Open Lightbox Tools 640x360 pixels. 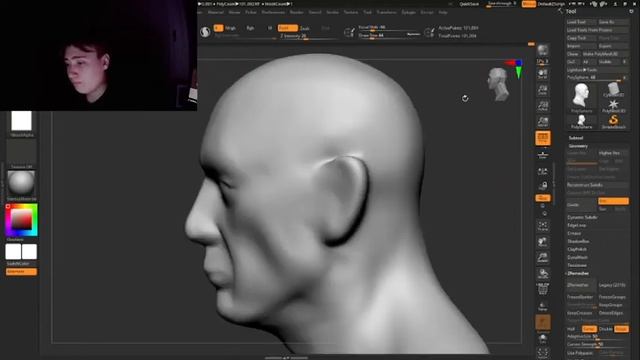pyautogui.click(x=597, y=70)
